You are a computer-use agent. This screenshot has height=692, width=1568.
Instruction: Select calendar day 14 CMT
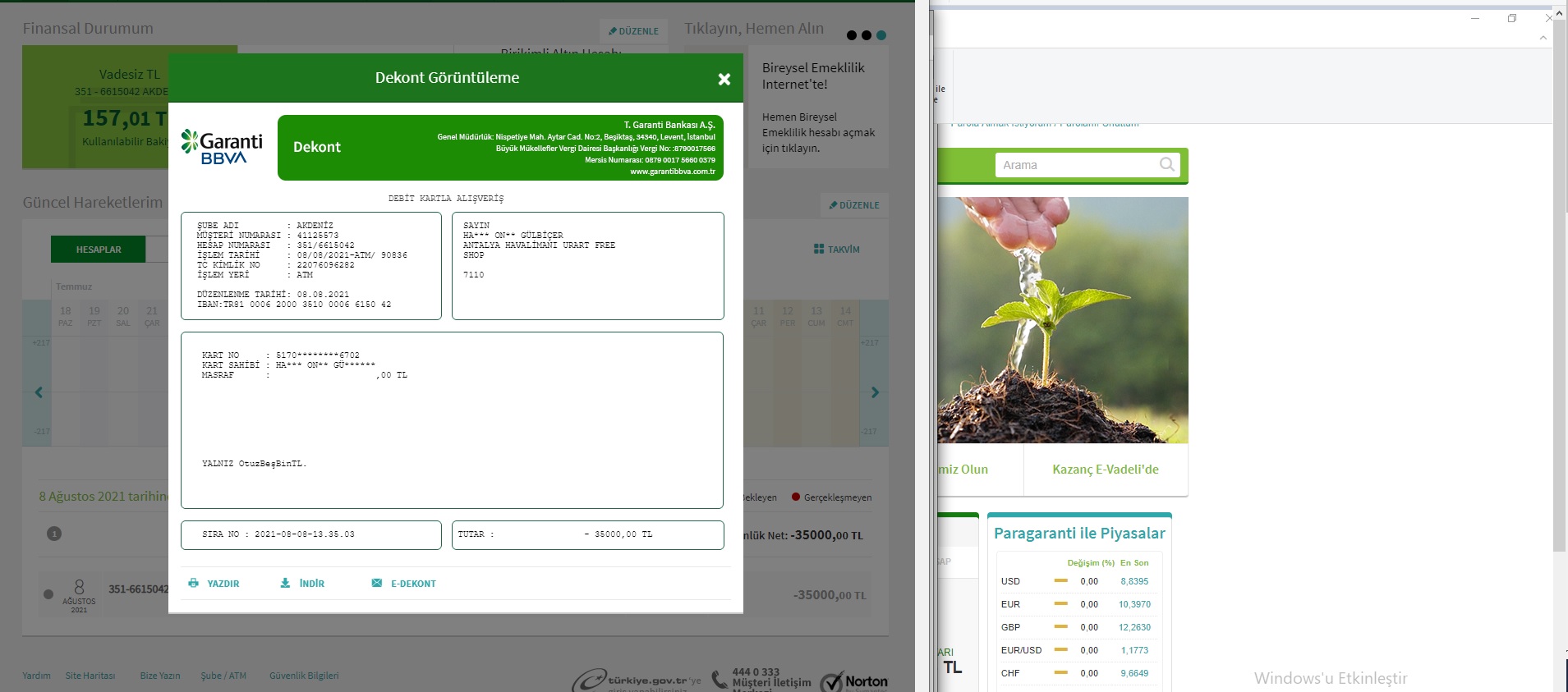[x=845, y=316]
